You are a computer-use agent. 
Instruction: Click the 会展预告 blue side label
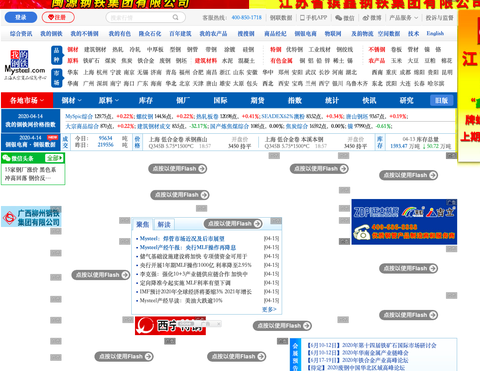(x=295, y=356)
